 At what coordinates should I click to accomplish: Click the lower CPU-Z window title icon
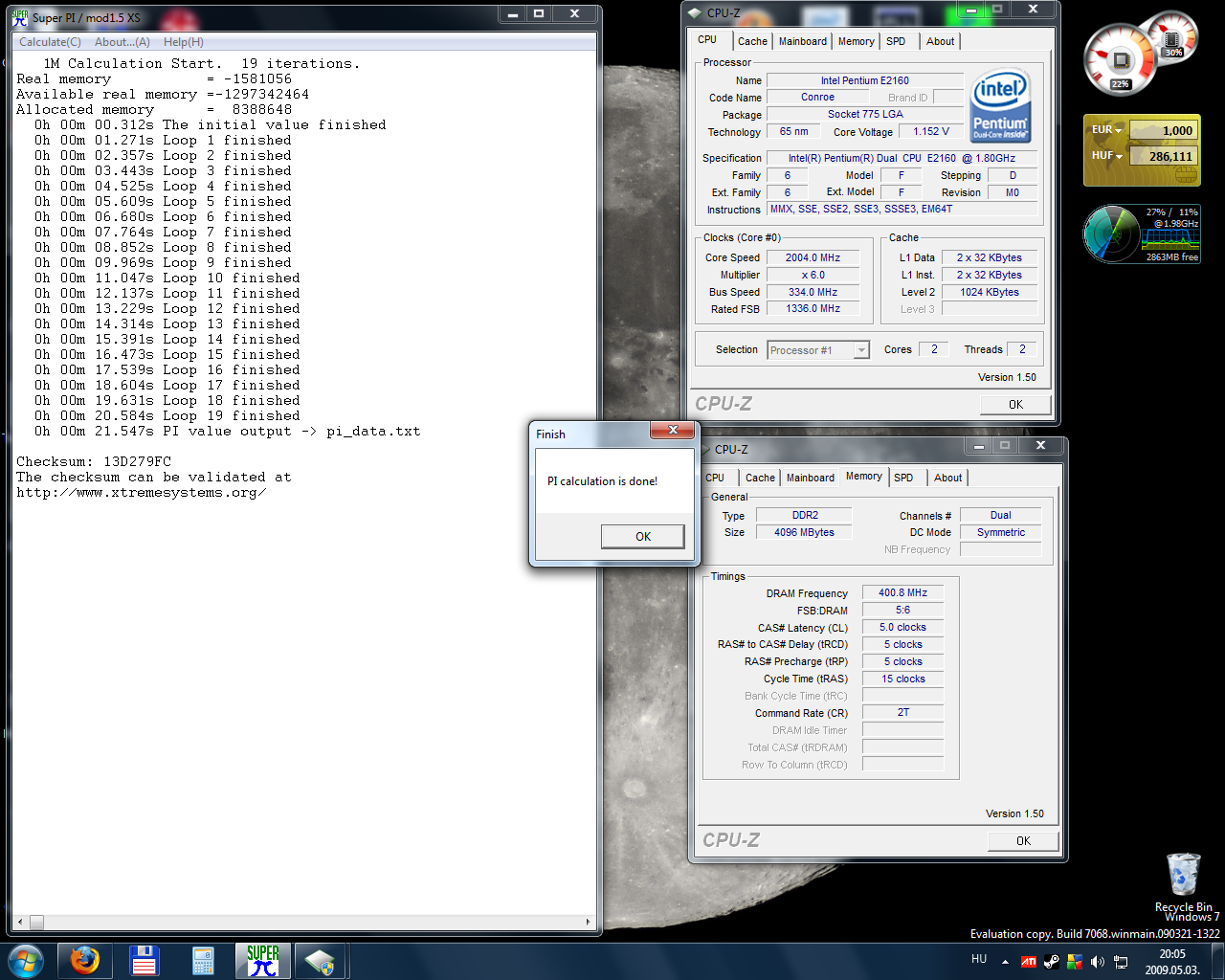(703, 449)
